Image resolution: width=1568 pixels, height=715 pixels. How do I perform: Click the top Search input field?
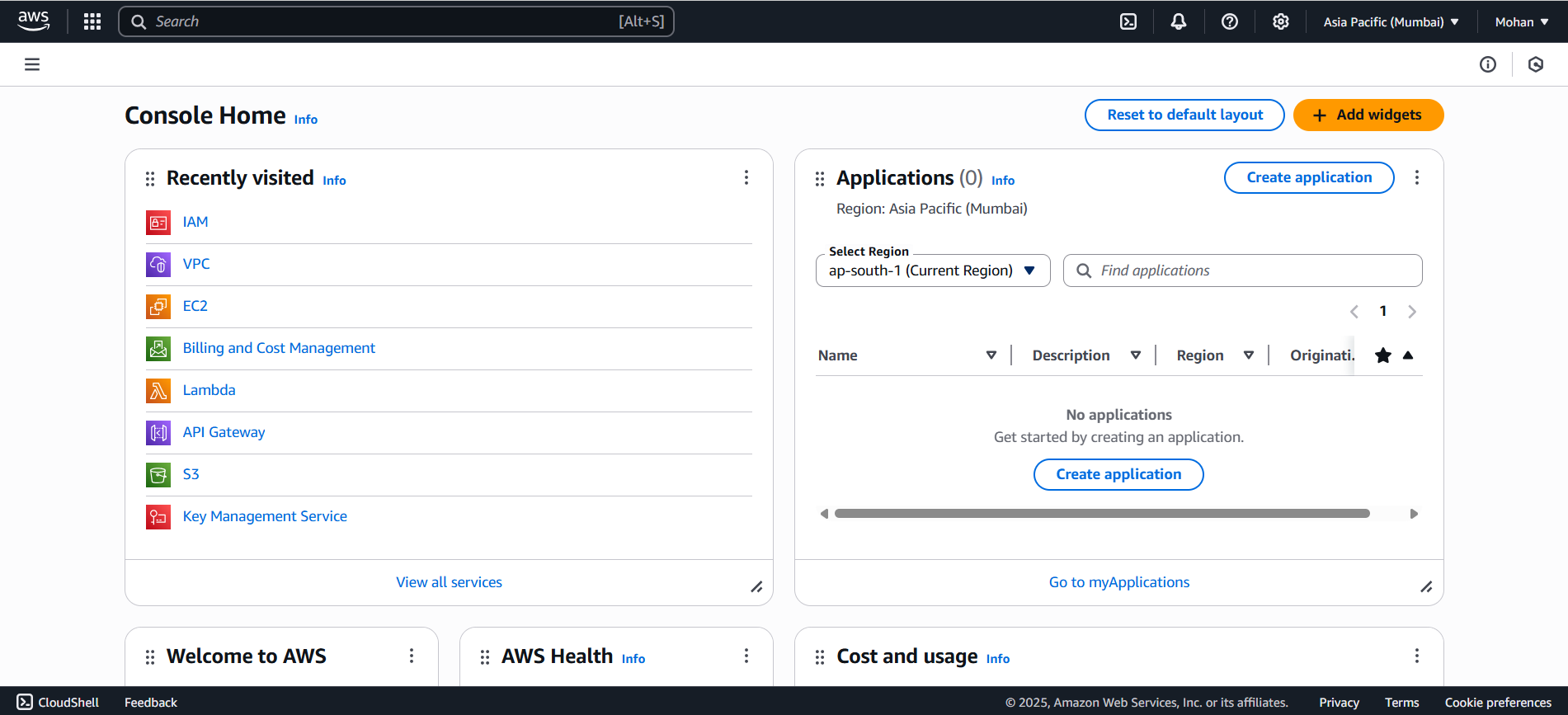396,21
